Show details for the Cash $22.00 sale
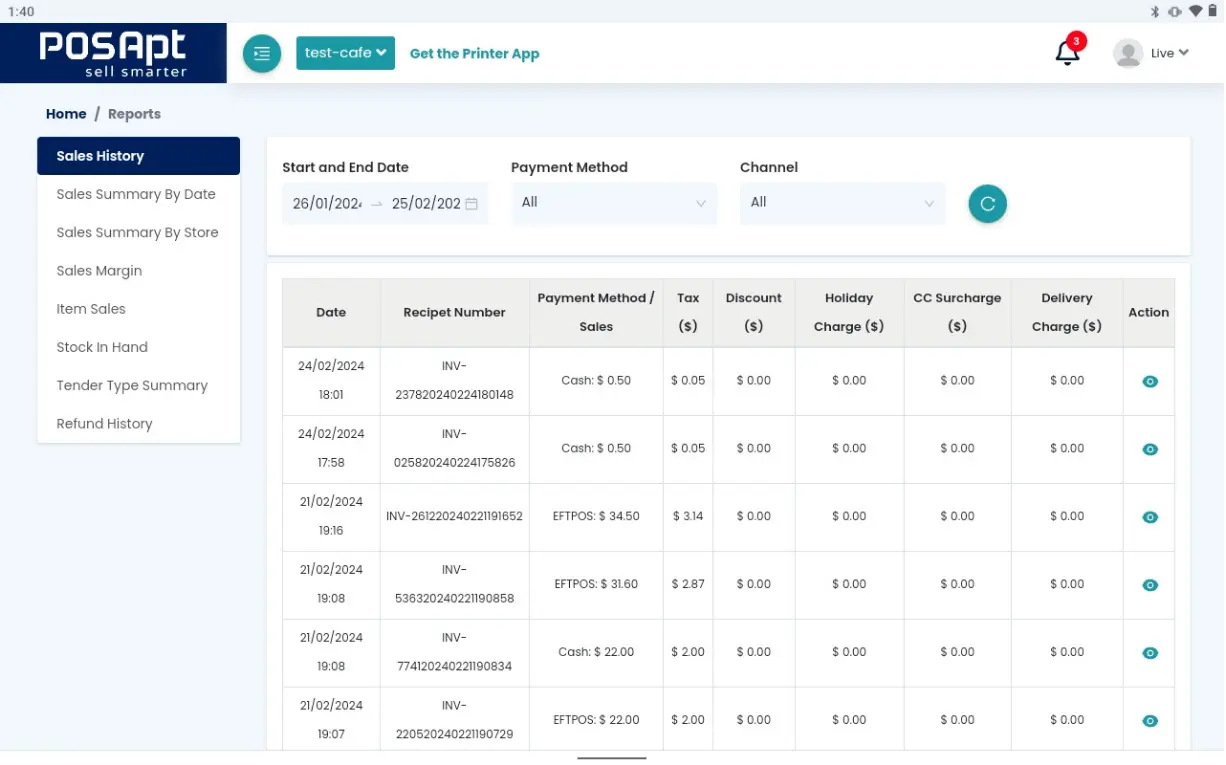Image resolution: width=1226 pixels, height=765 pixels. 1150,653
